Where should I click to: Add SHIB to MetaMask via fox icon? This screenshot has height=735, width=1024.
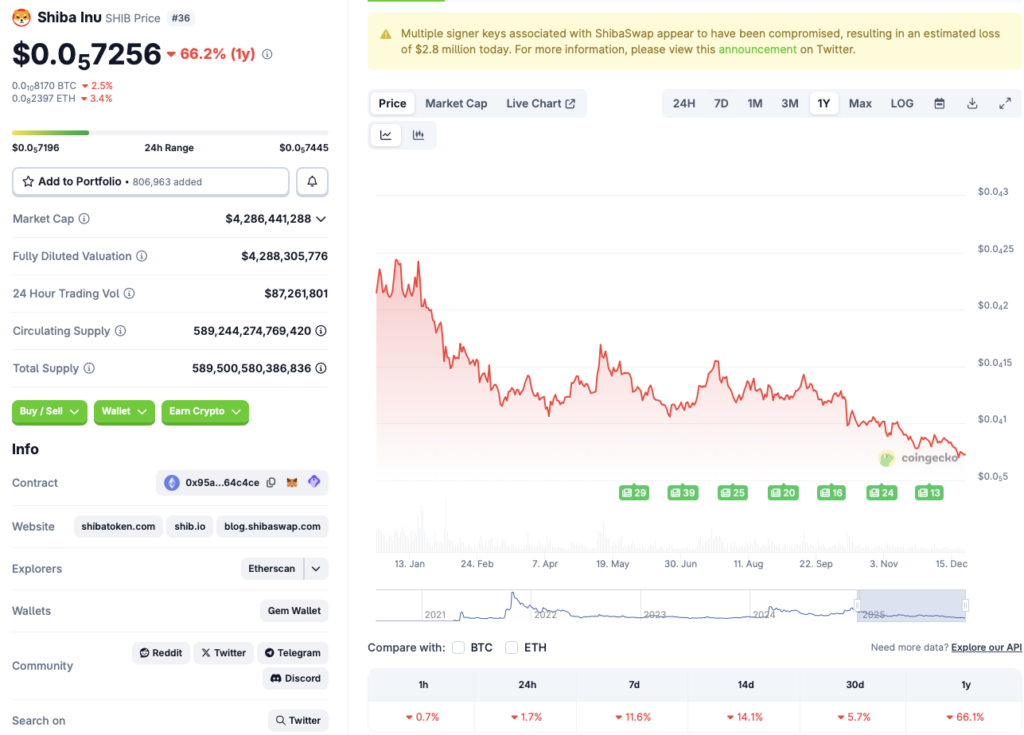[294, 482]
